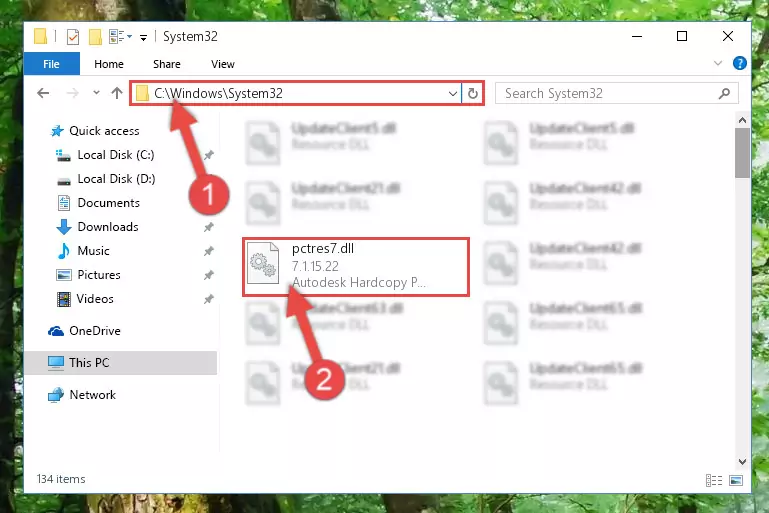This screenshot has height=513, width=769.
Task: Click the search magnifier icon
Action: point(724,93)
